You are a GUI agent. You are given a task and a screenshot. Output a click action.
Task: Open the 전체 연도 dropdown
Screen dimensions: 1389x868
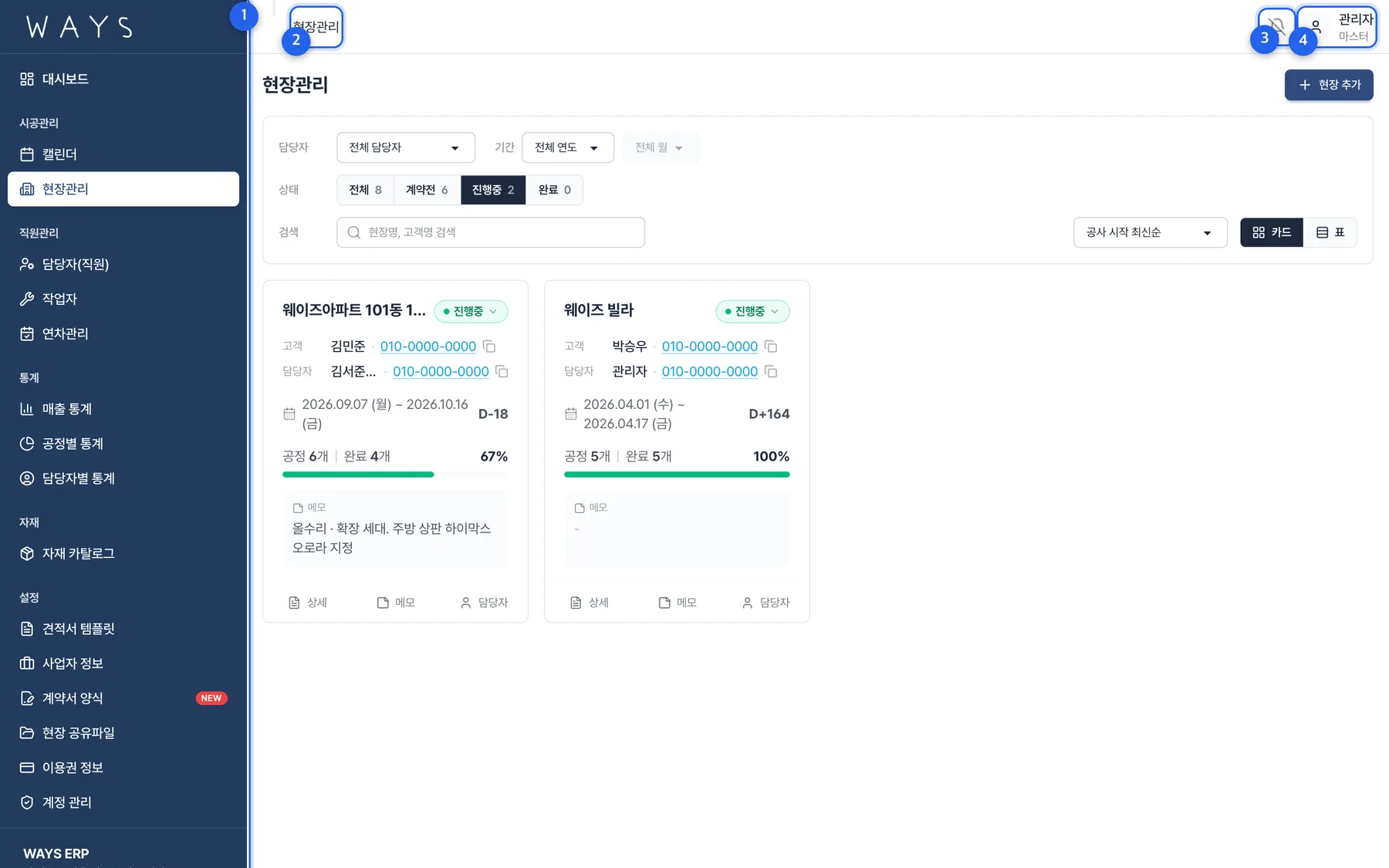point(568,147)
